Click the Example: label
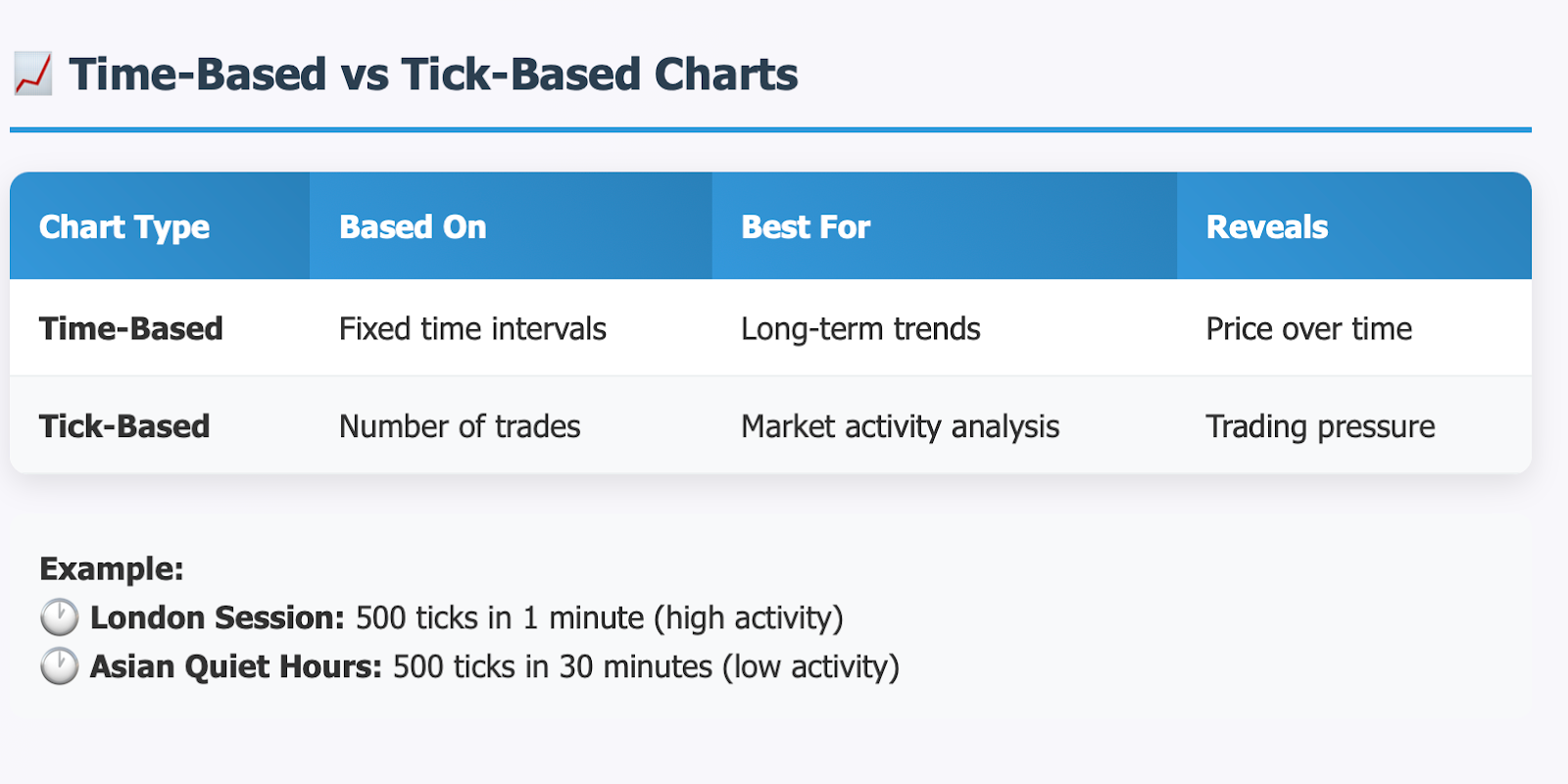 pyautogui.click(x=112, y=568)
